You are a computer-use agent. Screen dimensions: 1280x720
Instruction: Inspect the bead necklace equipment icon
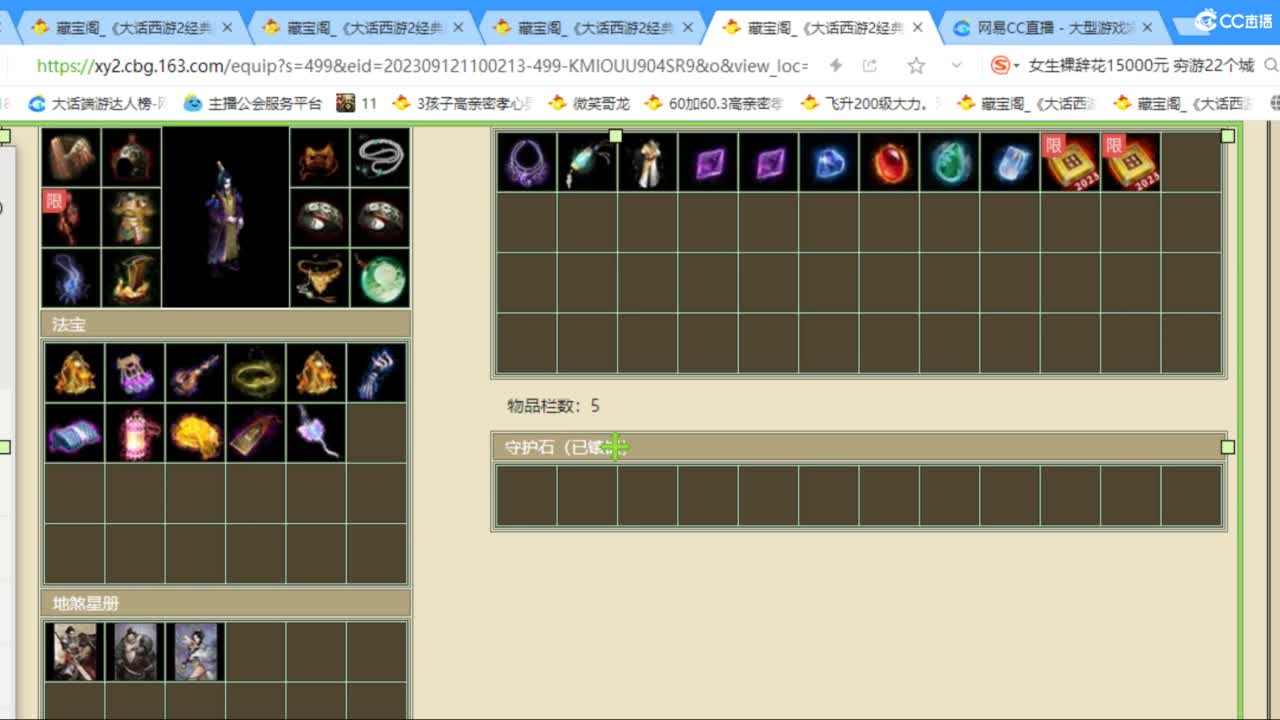(380, 157)
